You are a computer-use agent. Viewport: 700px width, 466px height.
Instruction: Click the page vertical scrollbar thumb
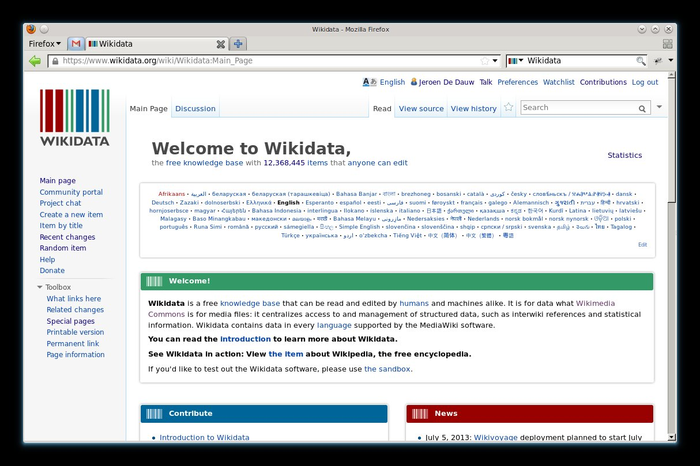(671, 142)
